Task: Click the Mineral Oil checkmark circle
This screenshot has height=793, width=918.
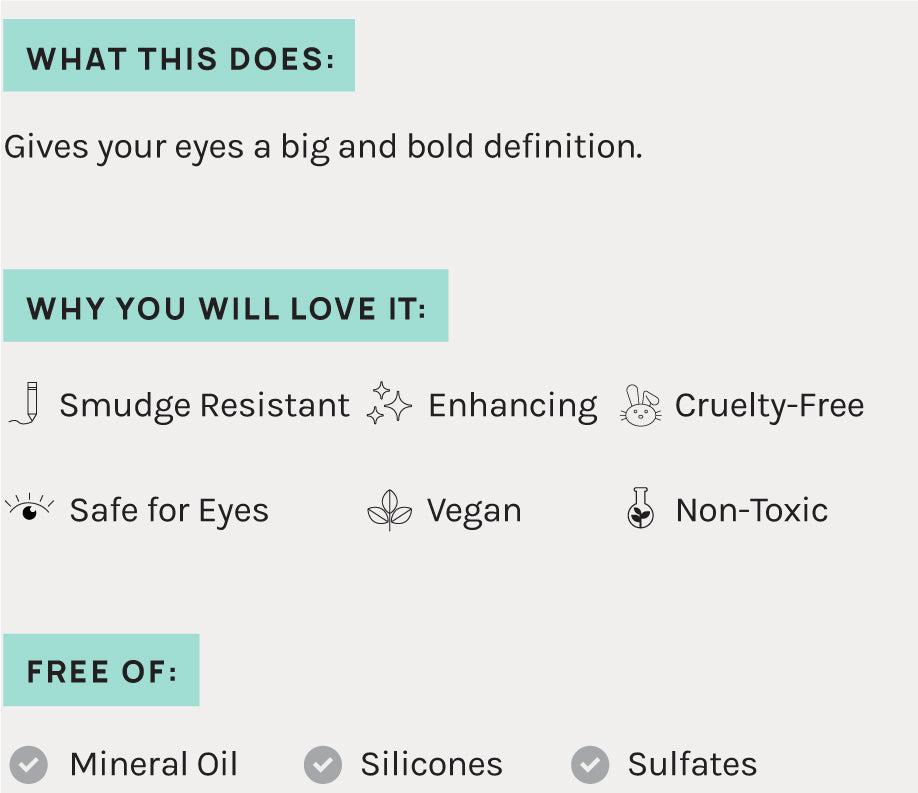Action: point(29,765)
